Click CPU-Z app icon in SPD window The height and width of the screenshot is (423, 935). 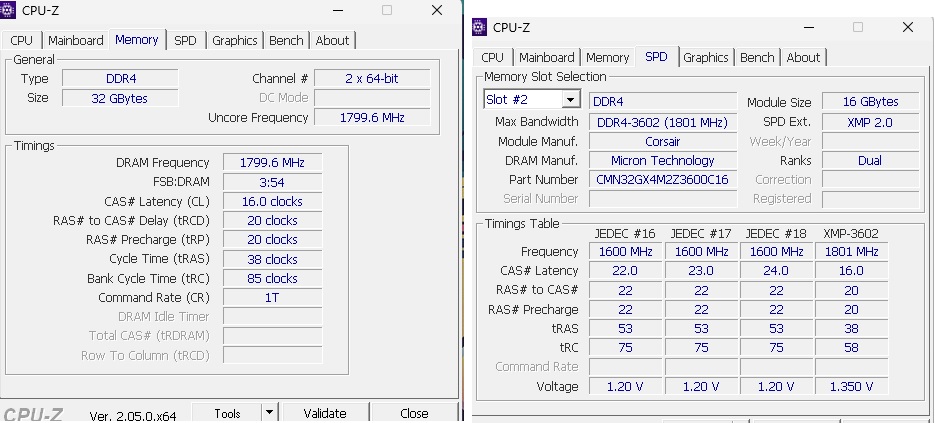pos(479,27)
